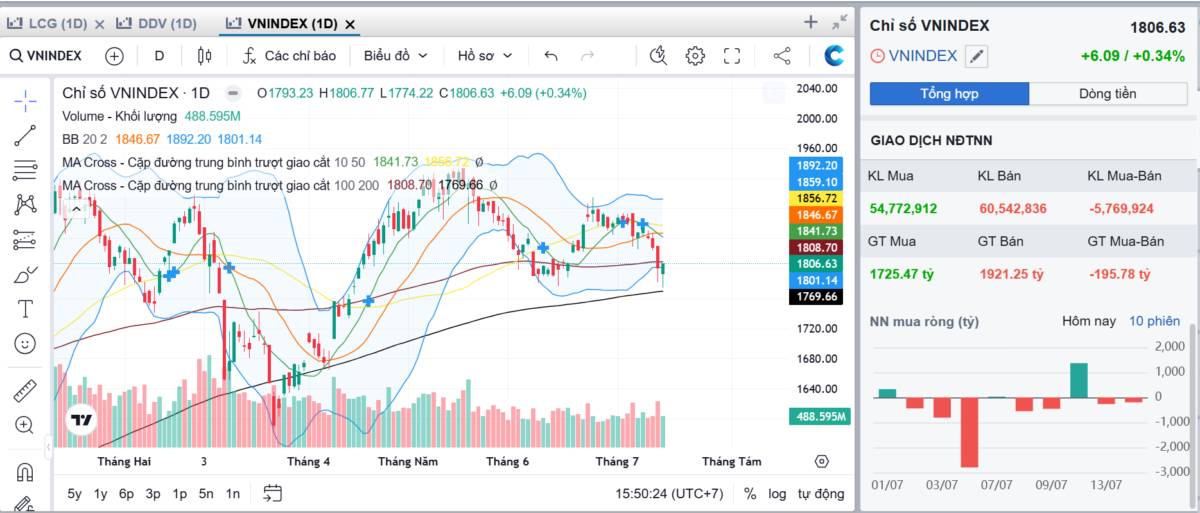Set range to 3p

153,493
